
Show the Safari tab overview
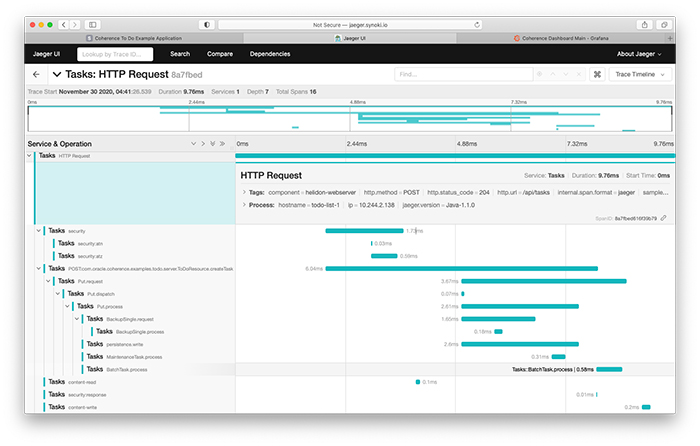point(664,25)
